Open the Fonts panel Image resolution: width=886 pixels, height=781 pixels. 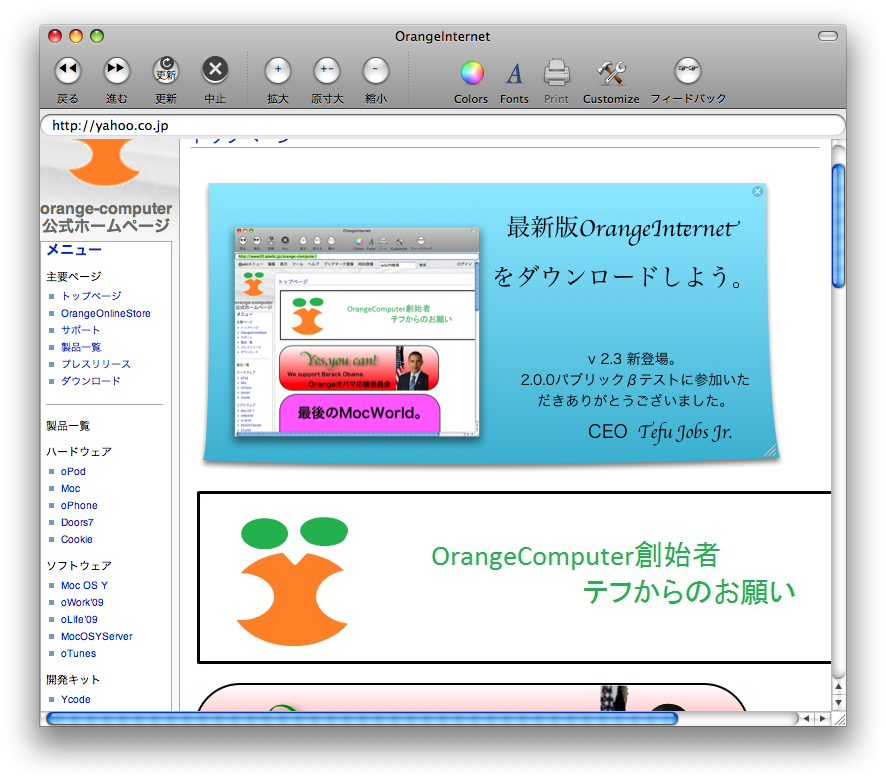pos(514,72)
